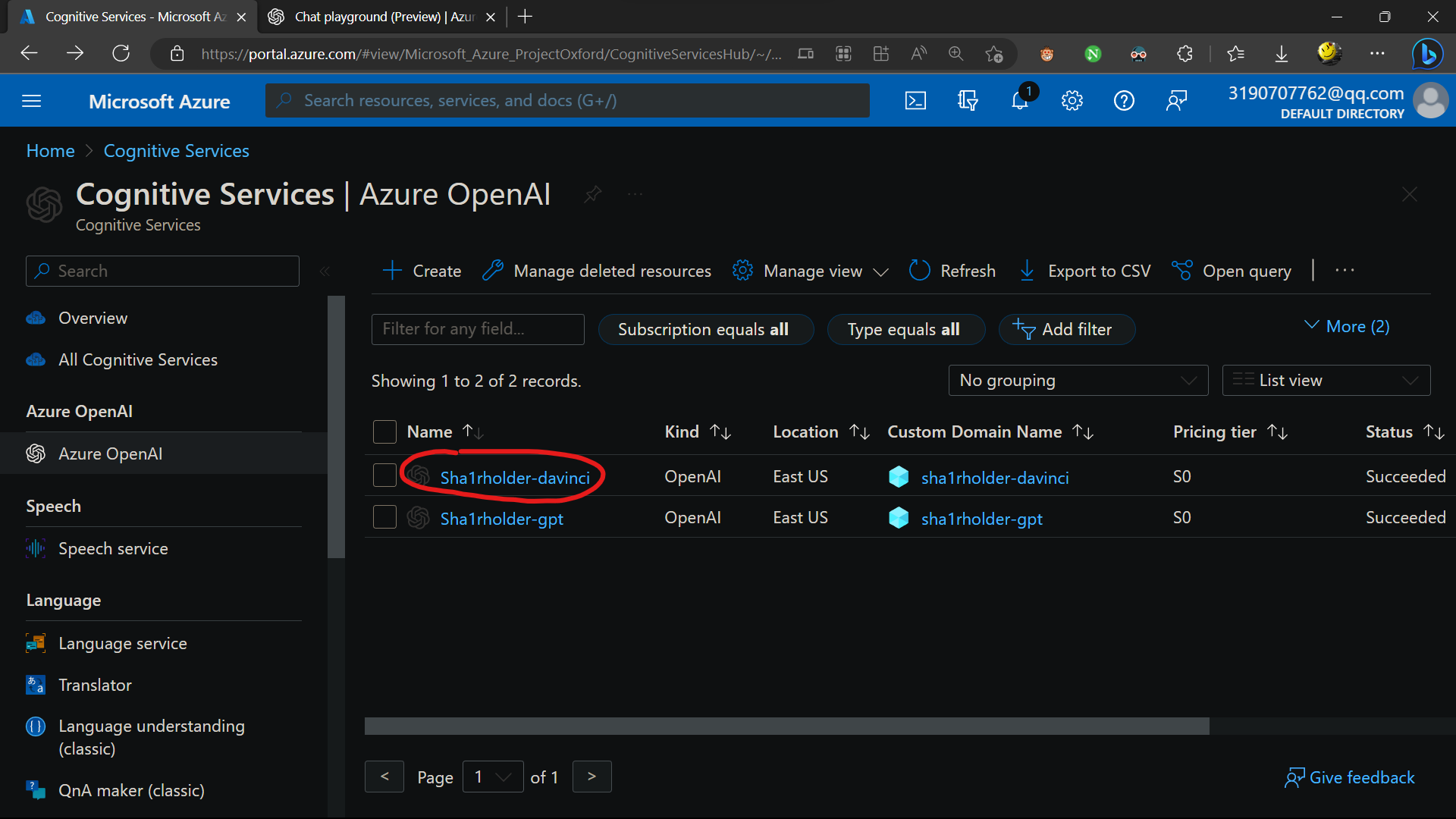The image size is (1456, 819).
Task: Toggle the select-all checkbox in the header
Action: (x=384, y=431)
